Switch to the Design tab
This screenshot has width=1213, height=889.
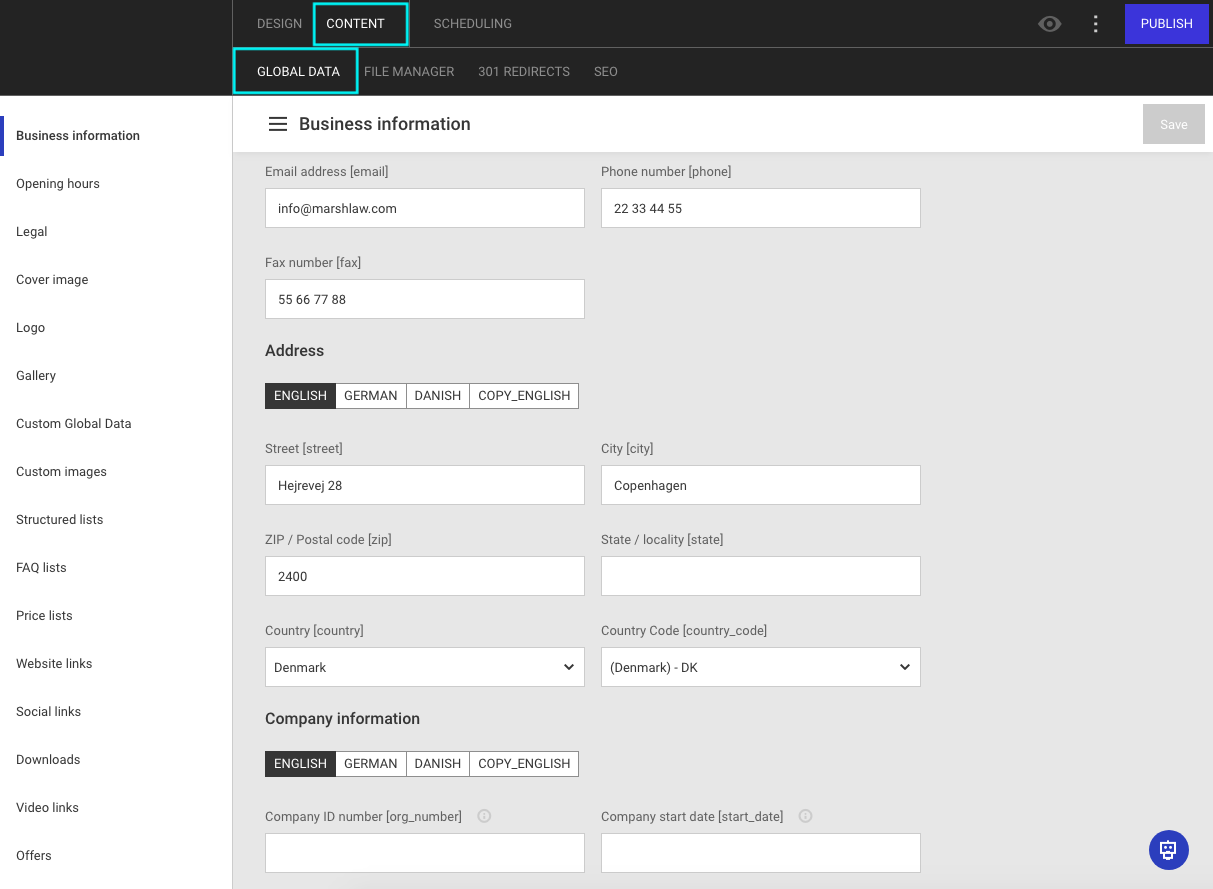(x=279, y=24)
